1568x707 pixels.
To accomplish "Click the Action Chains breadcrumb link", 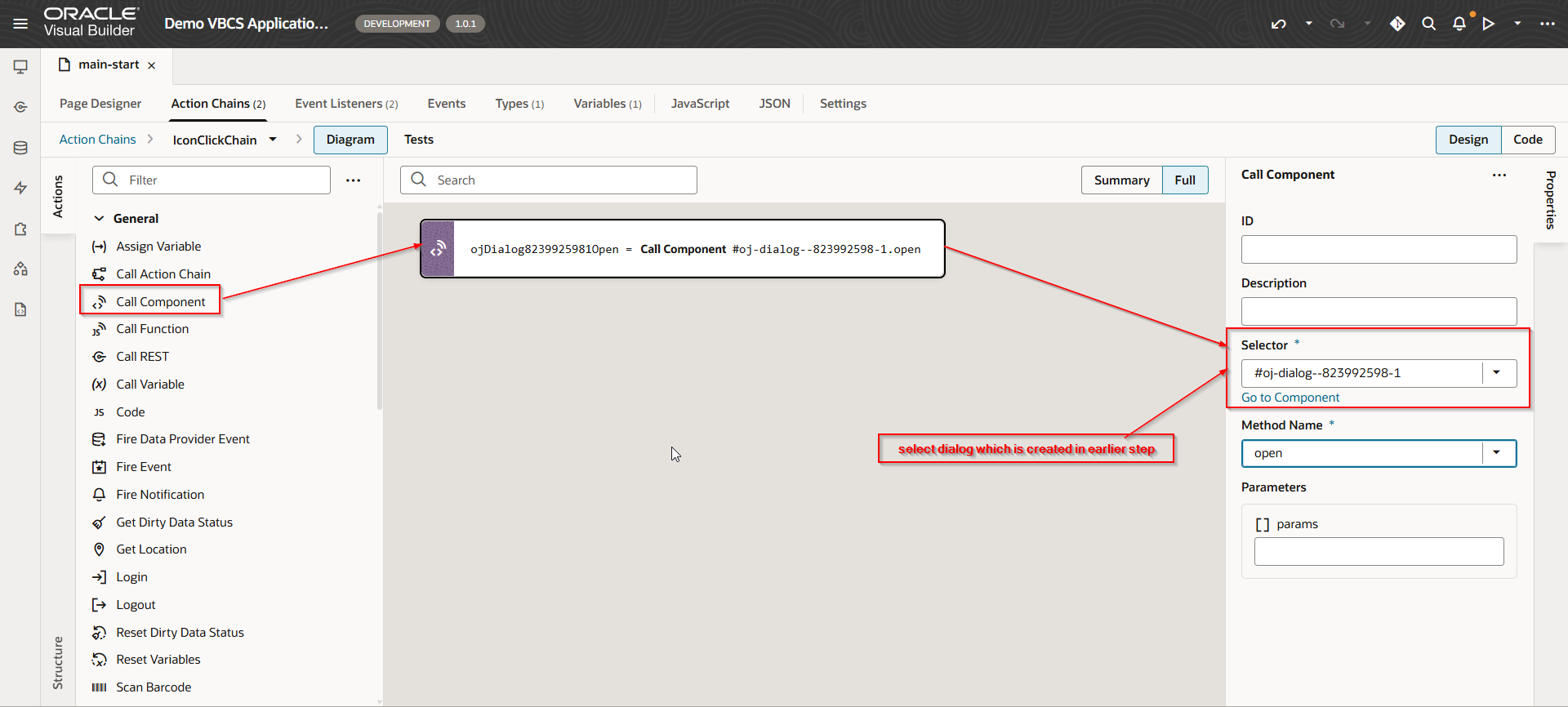I will (x=97, y=140).
